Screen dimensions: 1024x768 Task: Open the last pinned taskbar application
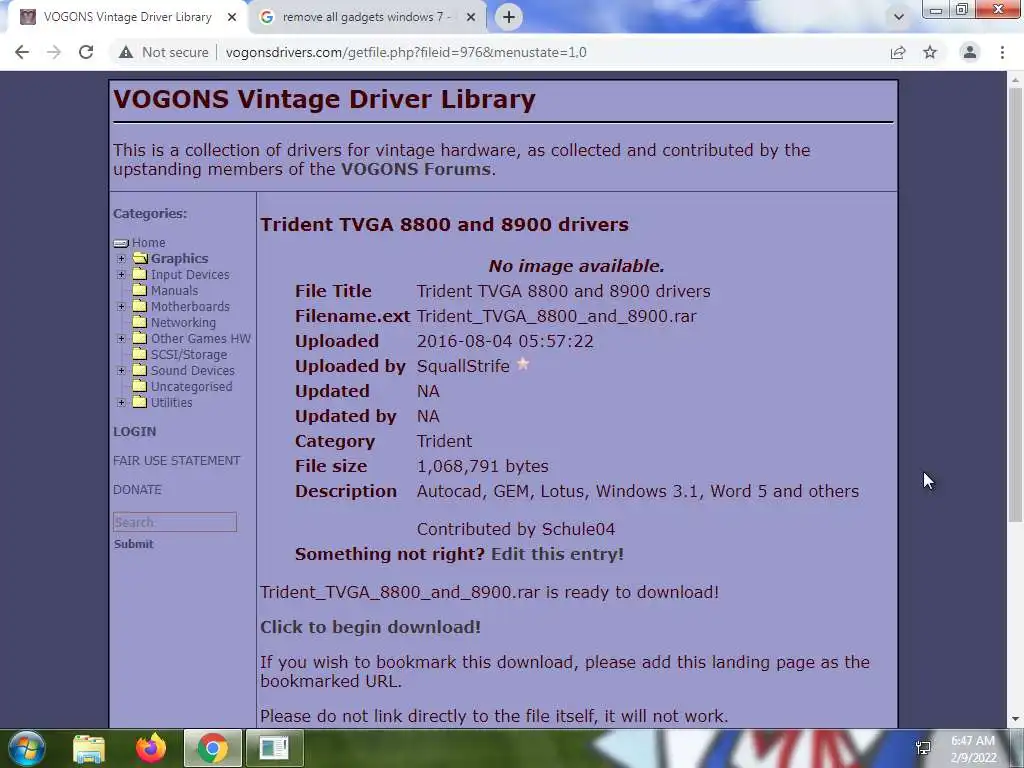[x=274, y=748]
